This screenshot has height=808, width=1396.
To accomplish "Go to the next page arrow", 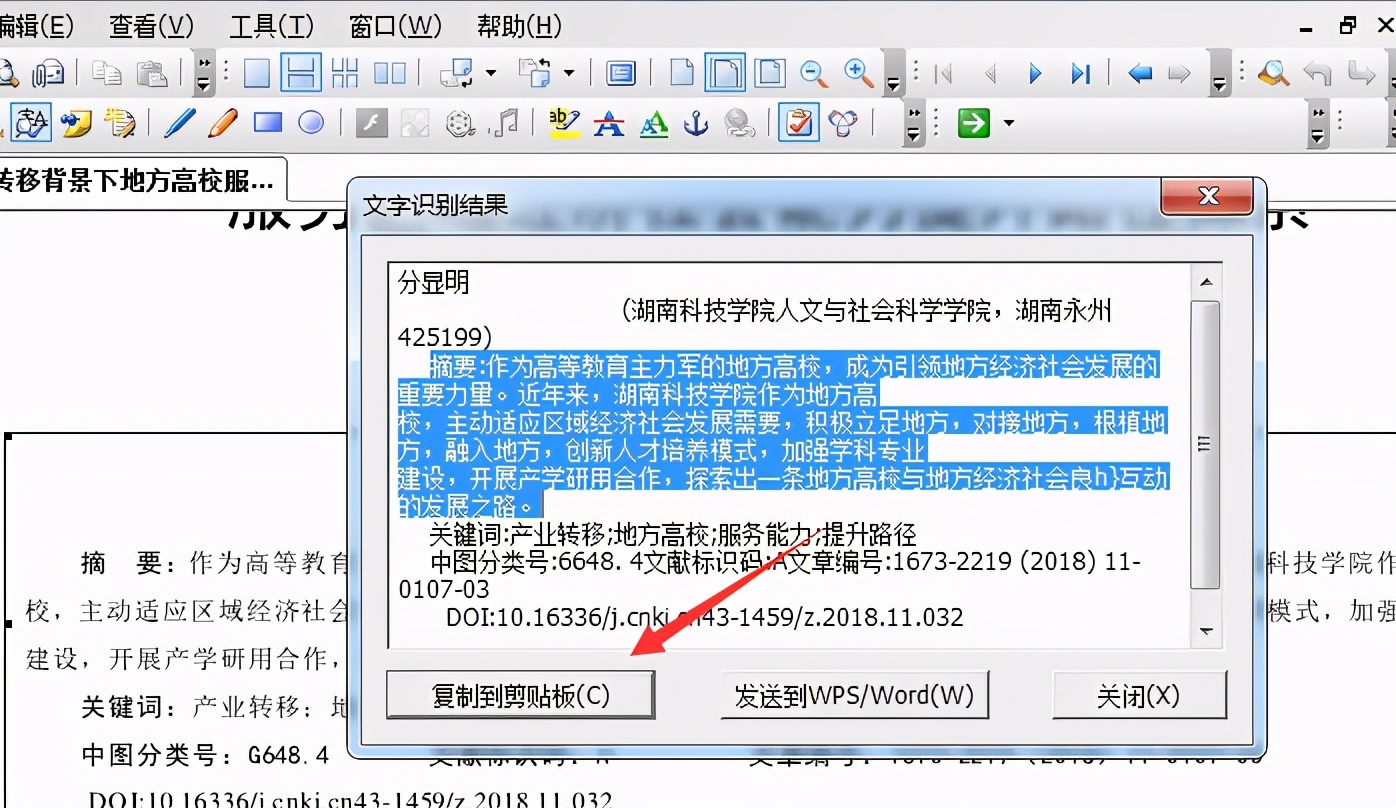I will [1035, 73].
